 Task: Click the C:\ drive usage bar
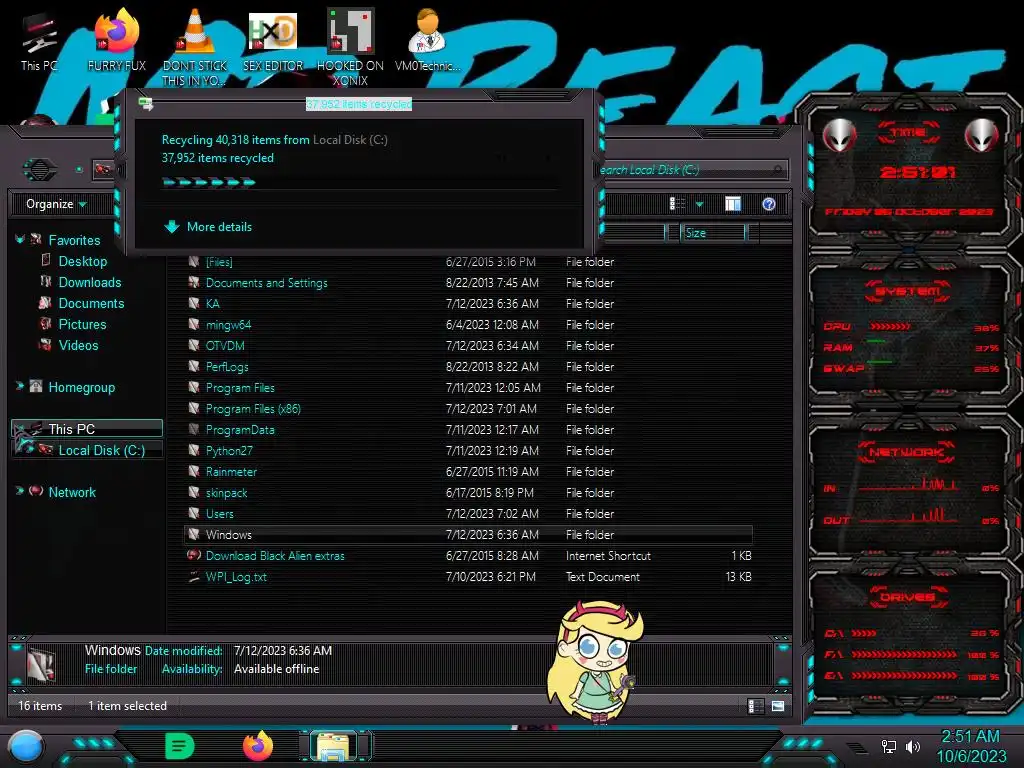click(863, 633)
